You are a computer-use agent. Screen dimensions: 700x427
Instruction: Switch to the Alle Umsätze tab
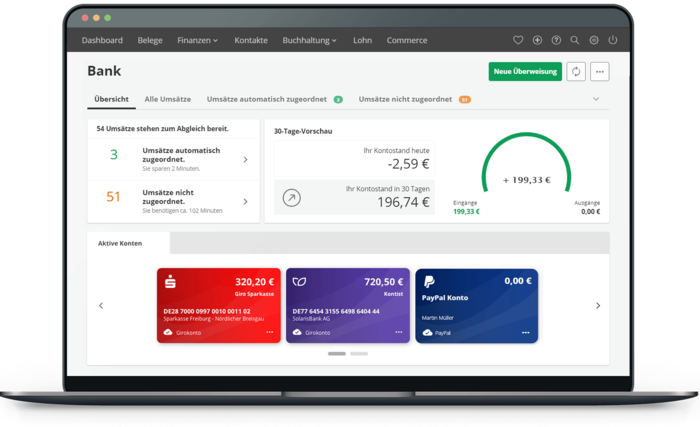[x=167, y=99]
